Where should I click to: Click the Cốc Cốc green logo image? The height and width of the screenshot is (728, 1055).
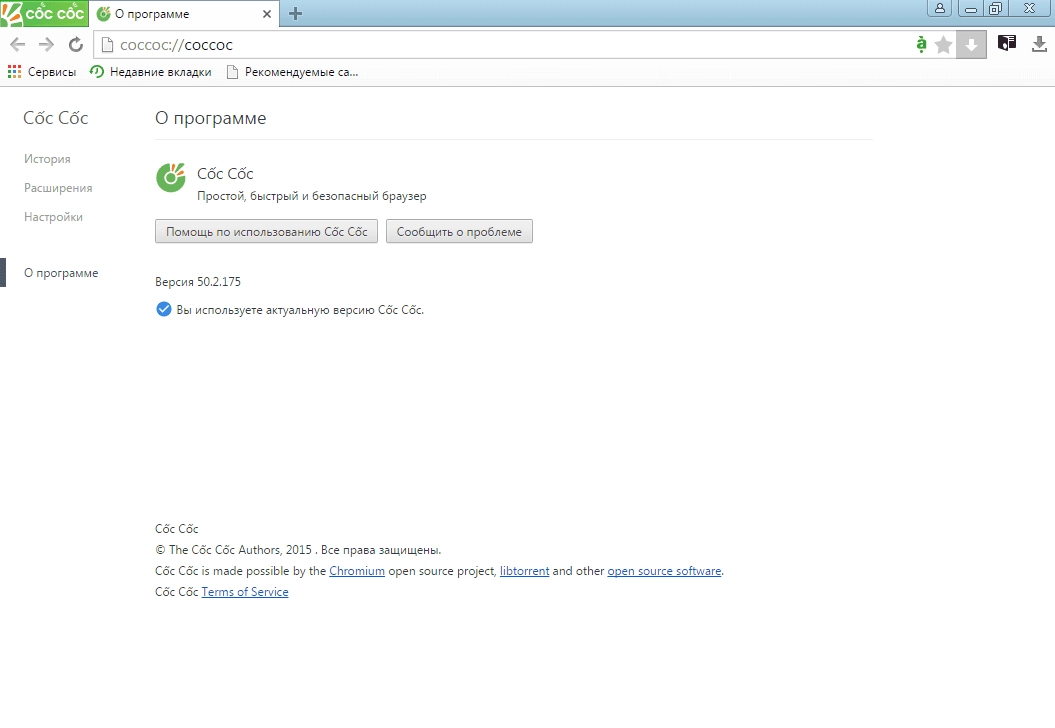[x=171, y=178]
